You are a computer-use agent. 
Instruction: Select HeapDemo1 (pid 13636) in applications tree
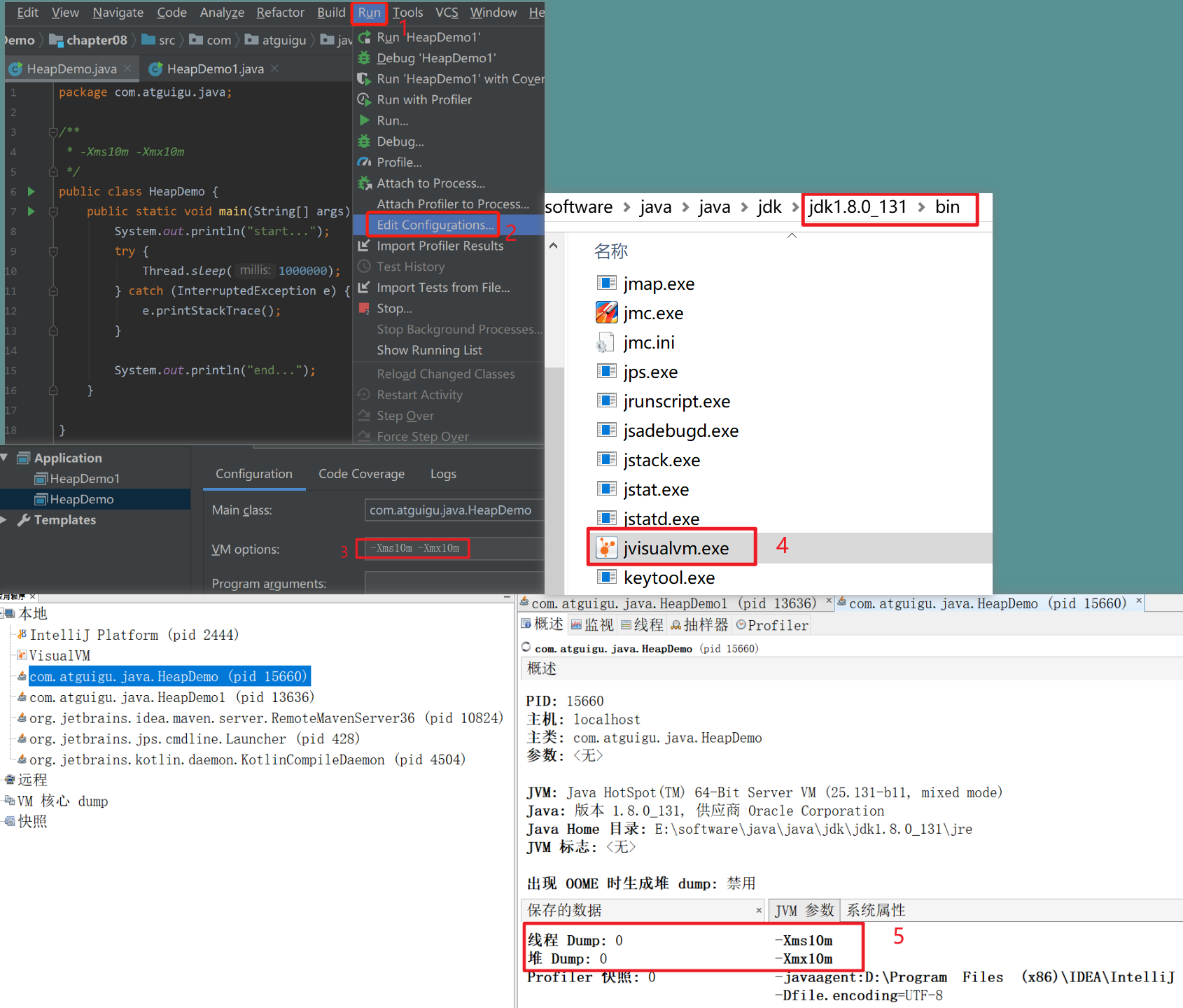[171, 697]
